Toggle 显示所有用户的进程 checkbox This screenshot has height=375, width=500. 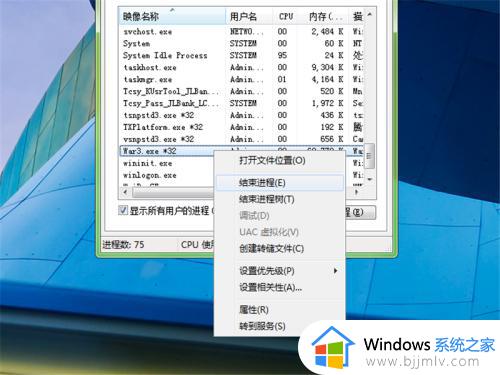click(123, 210)
